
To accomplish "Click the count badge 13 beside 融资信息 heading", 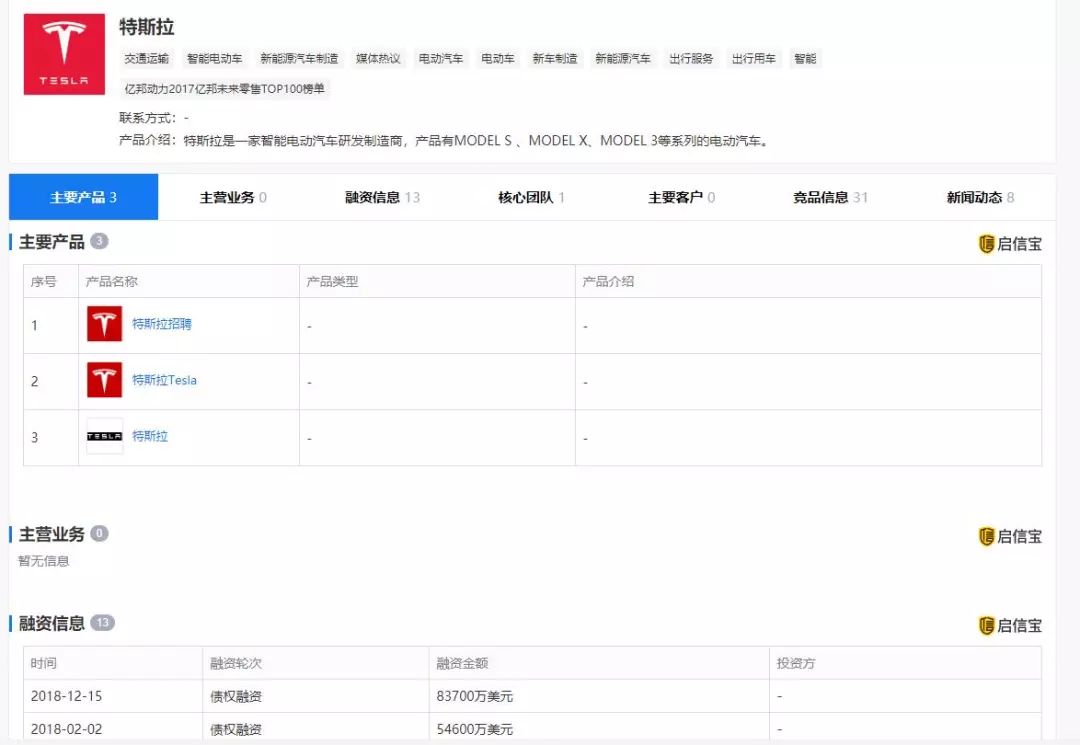I will (x=103, y=622).
